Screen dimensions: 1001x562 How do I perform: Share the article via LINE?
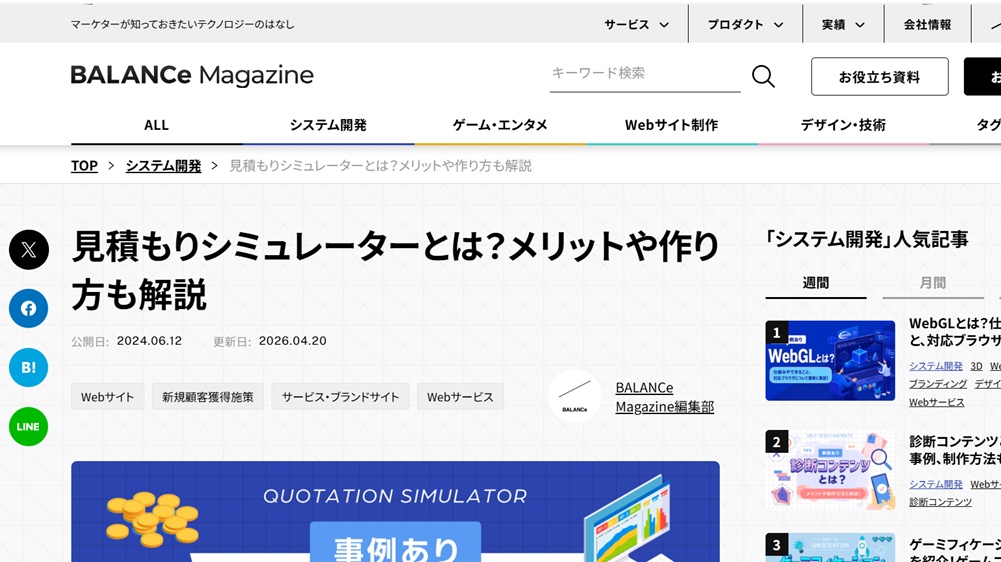click(29, 427)
